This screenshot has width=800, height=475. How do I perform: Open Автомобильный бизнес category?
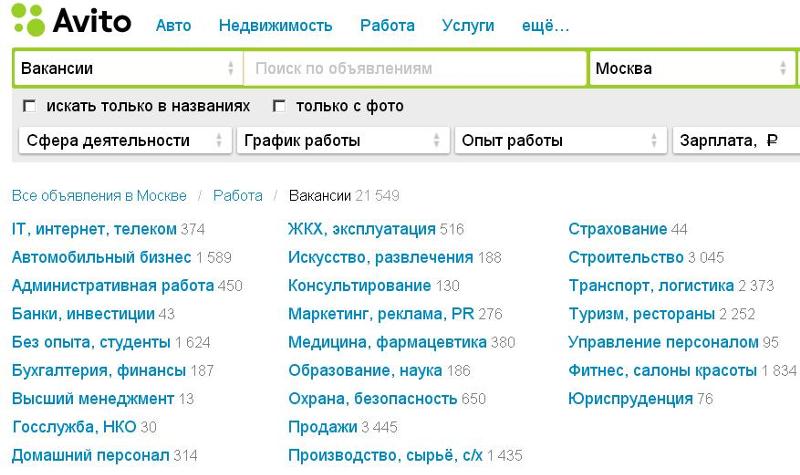[x=102, y=257]
